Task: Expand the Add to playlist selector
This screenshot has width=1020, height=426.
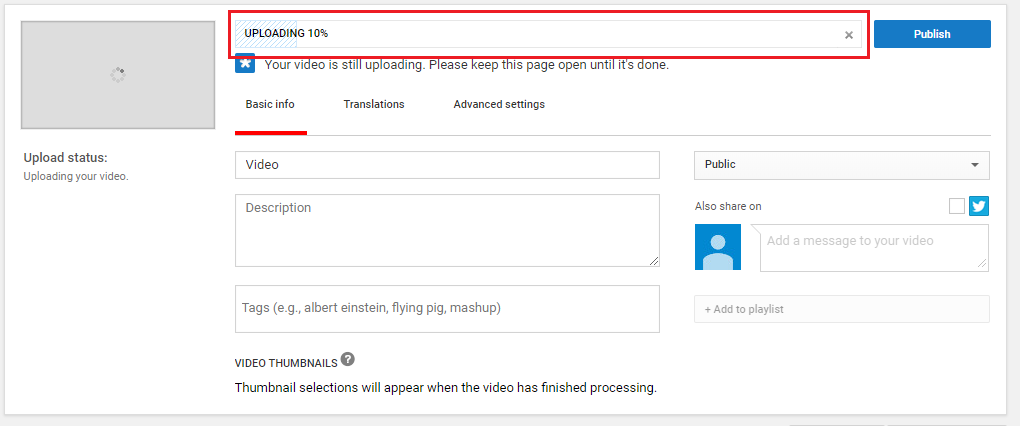Action: click(842, 309)
